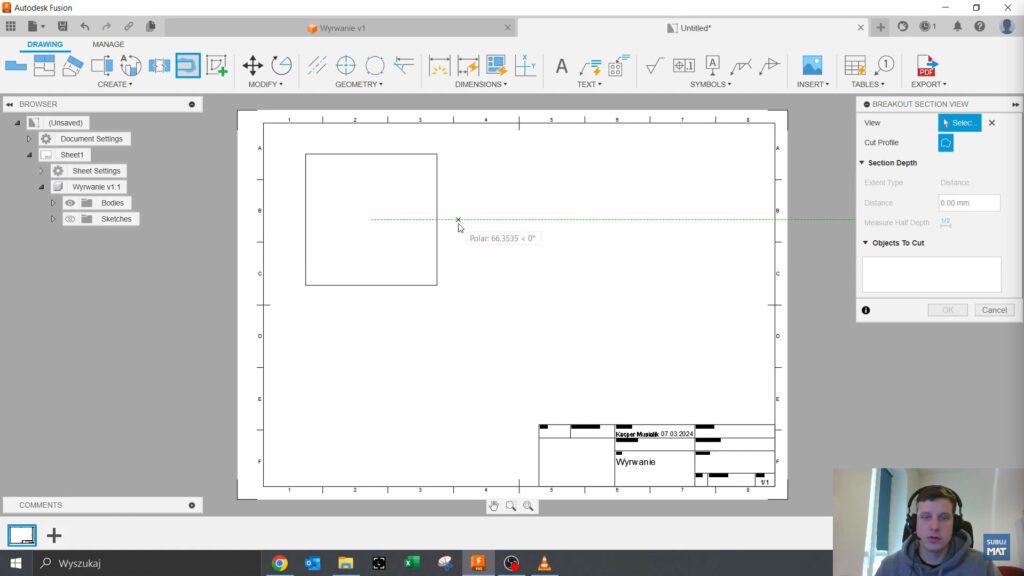This screenshot has height=576, width=1024.
Task: Collapse the Objects To Cut section
Action: [x=865, y=242]
